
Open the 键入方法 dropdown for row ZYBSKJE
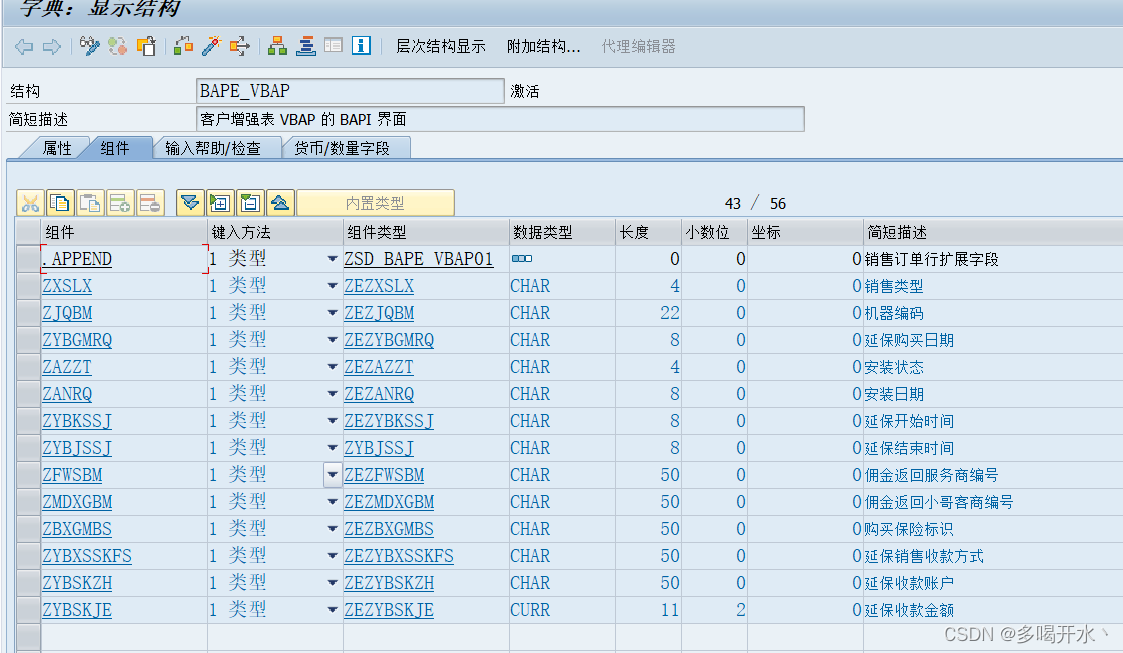pos(333,609)
